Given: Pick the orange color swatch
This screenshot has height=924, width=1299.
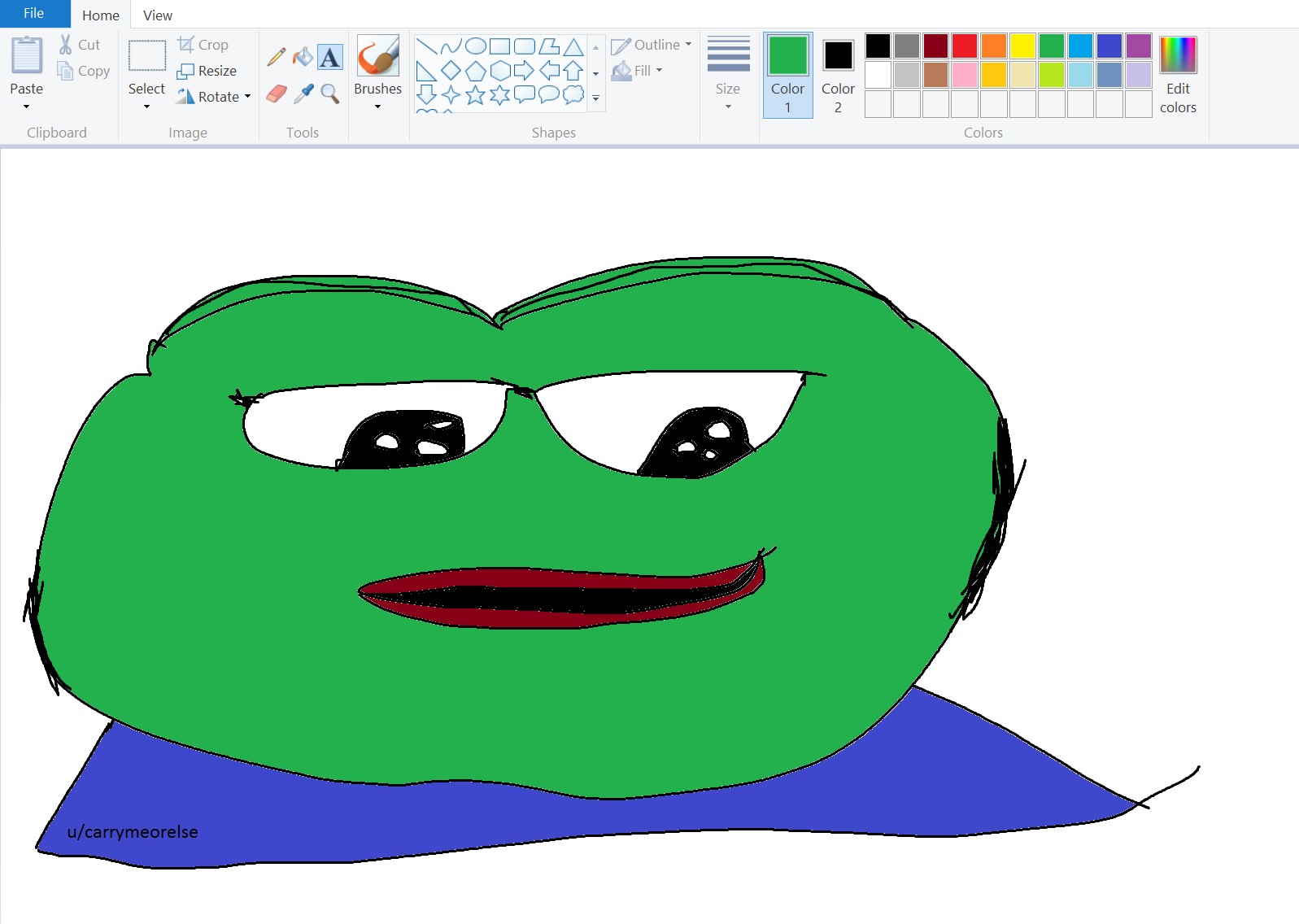Looking at the screenshot, I should pos(993,46).
